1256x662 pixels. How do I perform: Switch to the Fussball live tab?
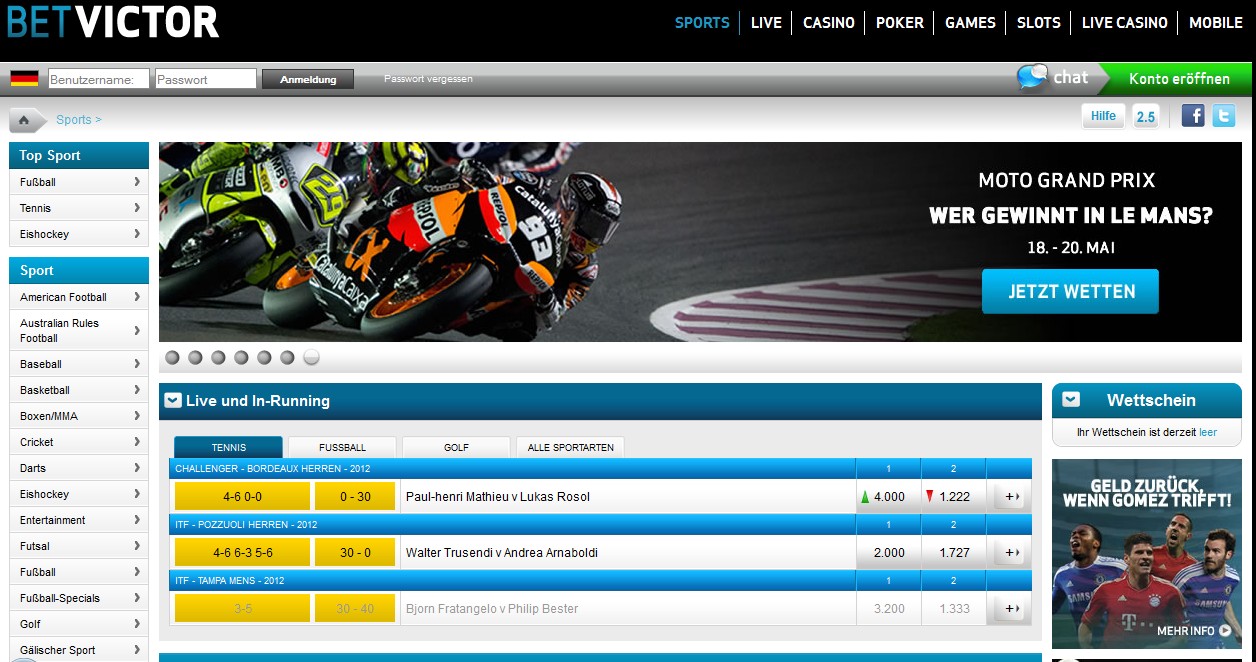[342, 447]
